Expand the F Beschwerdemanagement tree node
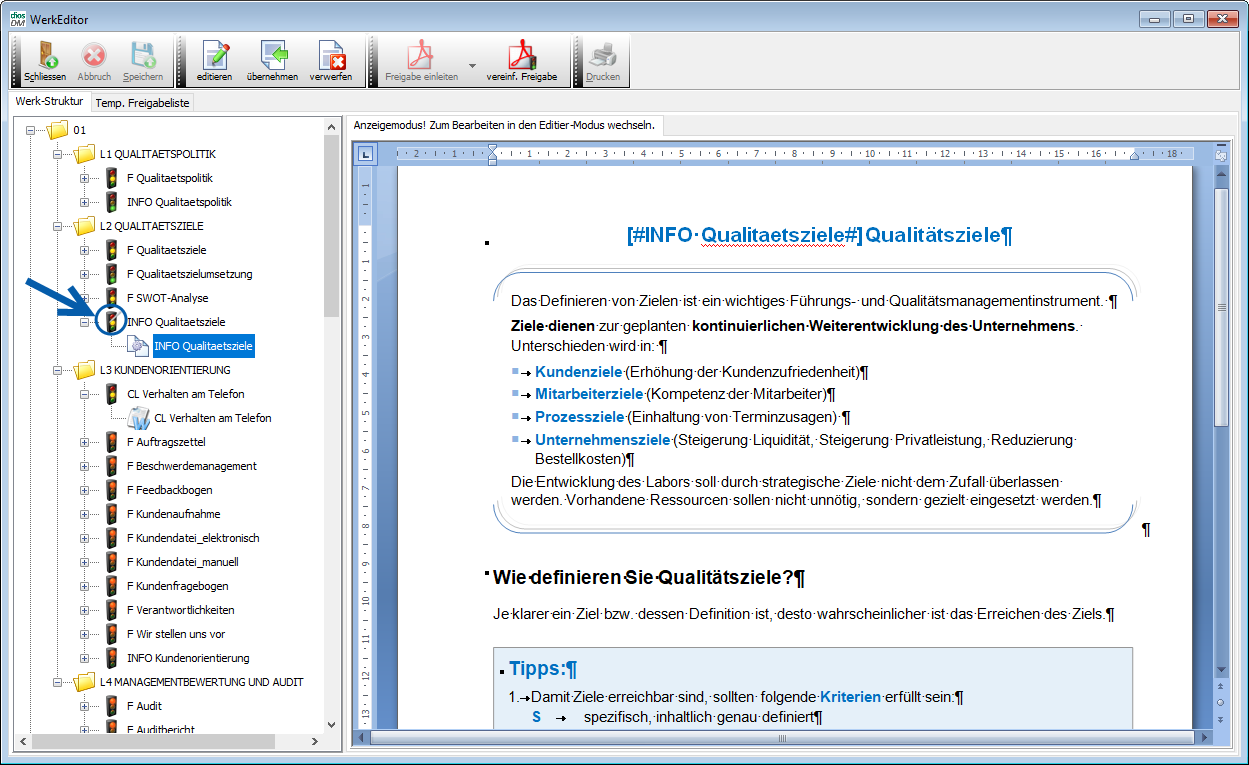Screen dimensions: 1249x765 coord(85,466)
